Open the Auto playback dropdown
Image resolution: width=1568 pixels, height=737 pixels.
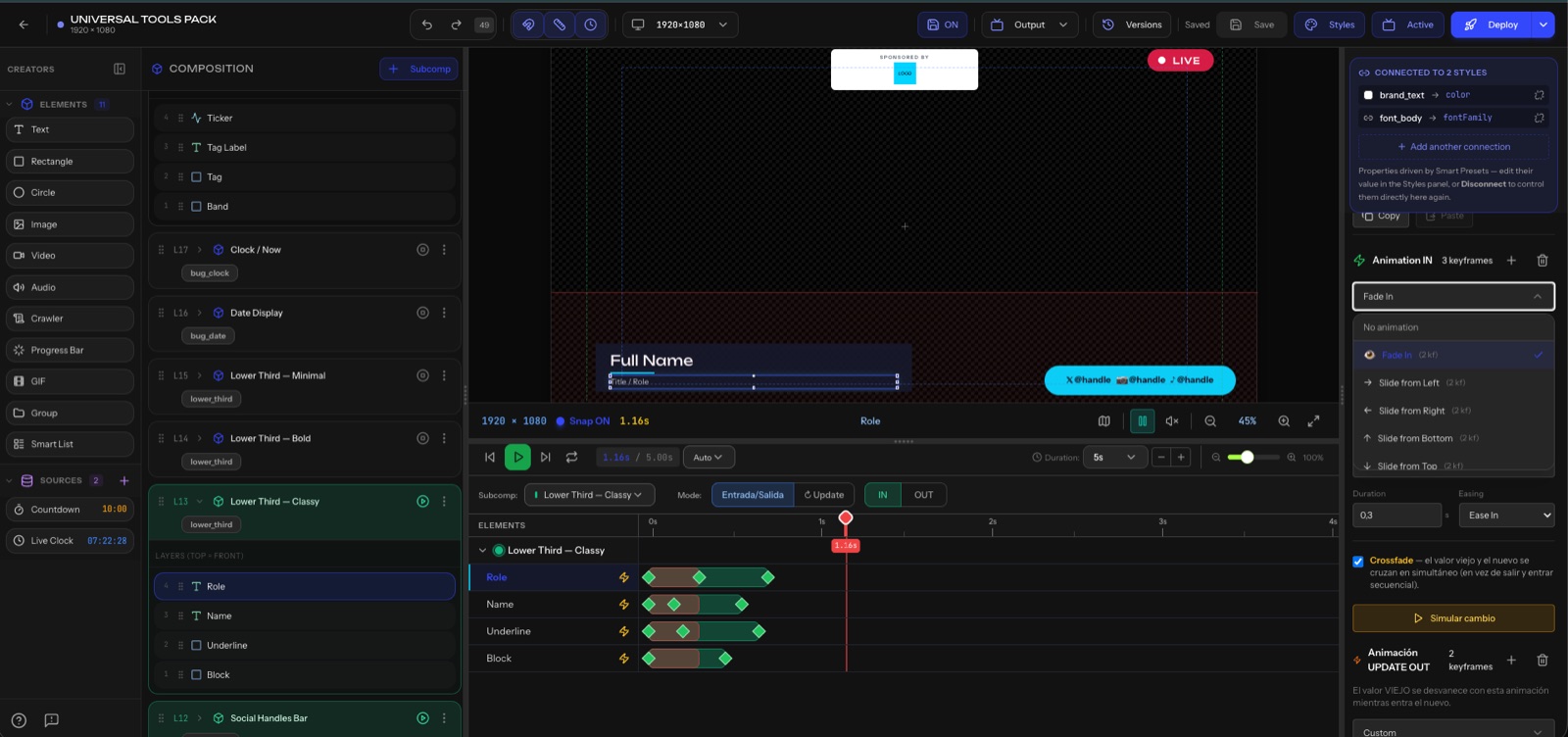click(709, 457)
